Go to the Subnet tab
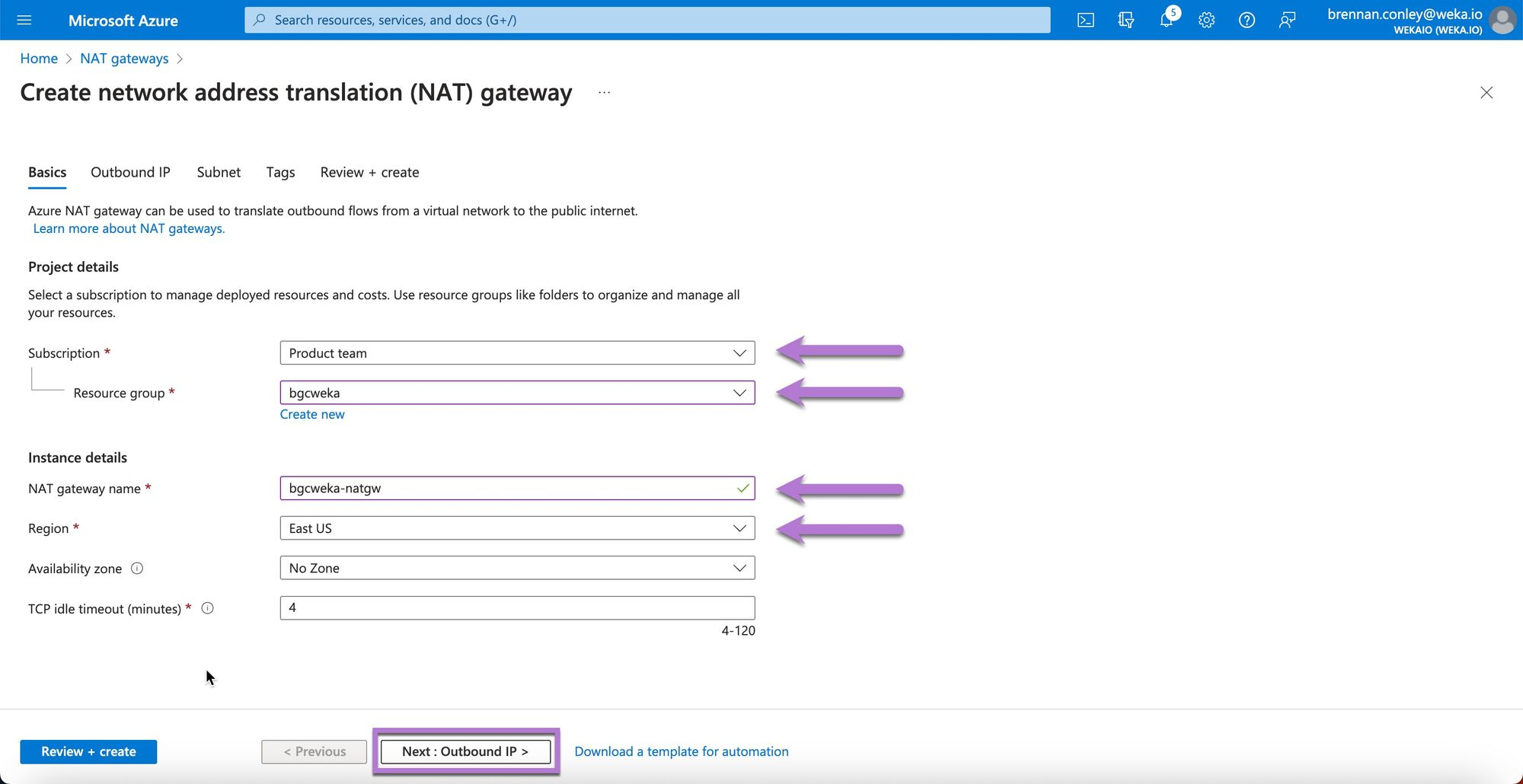Viewport: 1523px width, 784px height. point(219,172)
